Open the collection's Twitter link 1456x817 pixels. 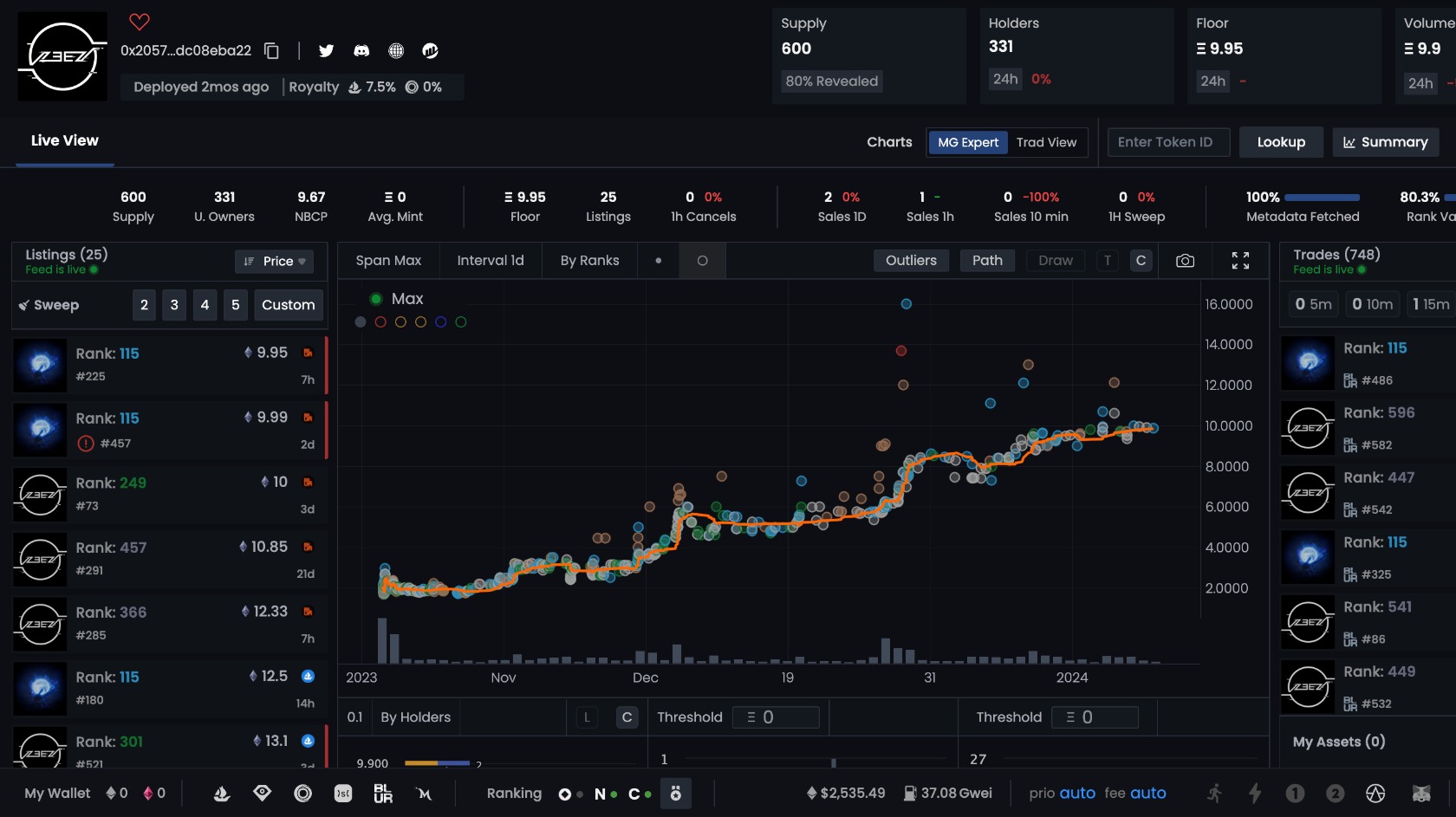(x=326, y=51)
